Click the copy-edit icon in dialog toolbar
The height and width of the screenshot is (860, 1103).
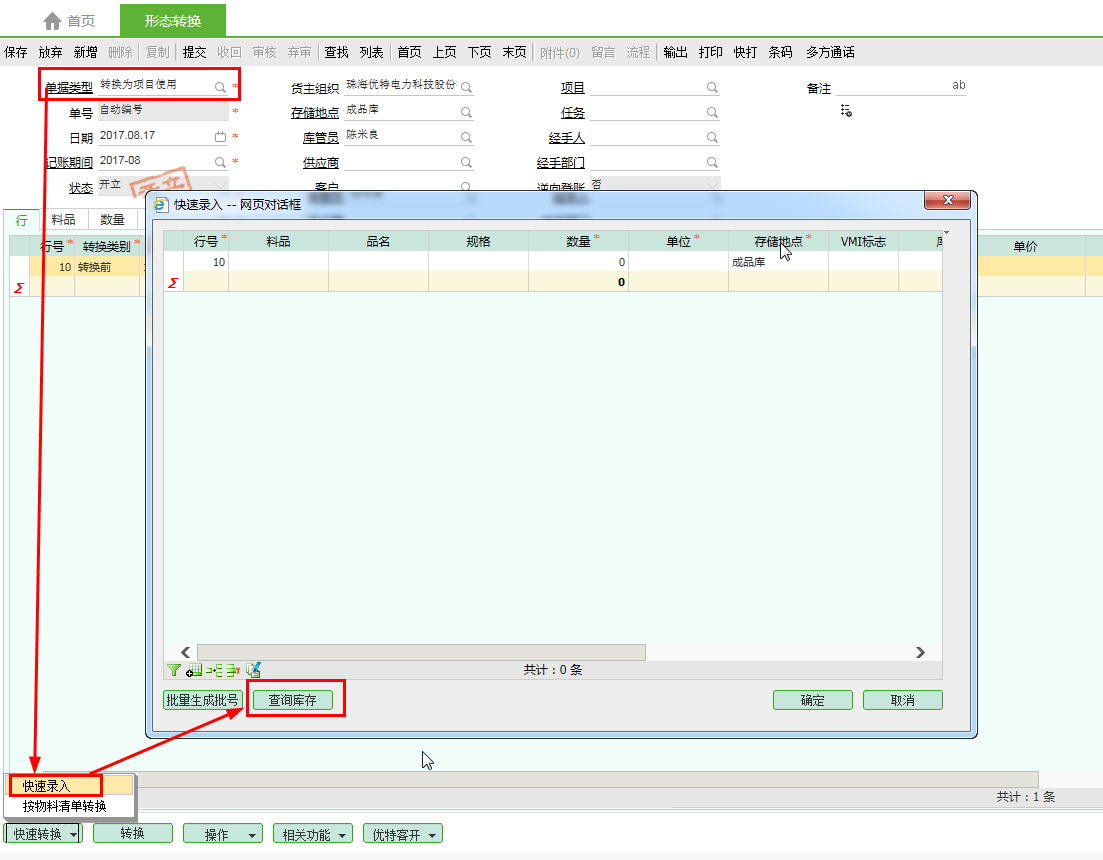253,670
